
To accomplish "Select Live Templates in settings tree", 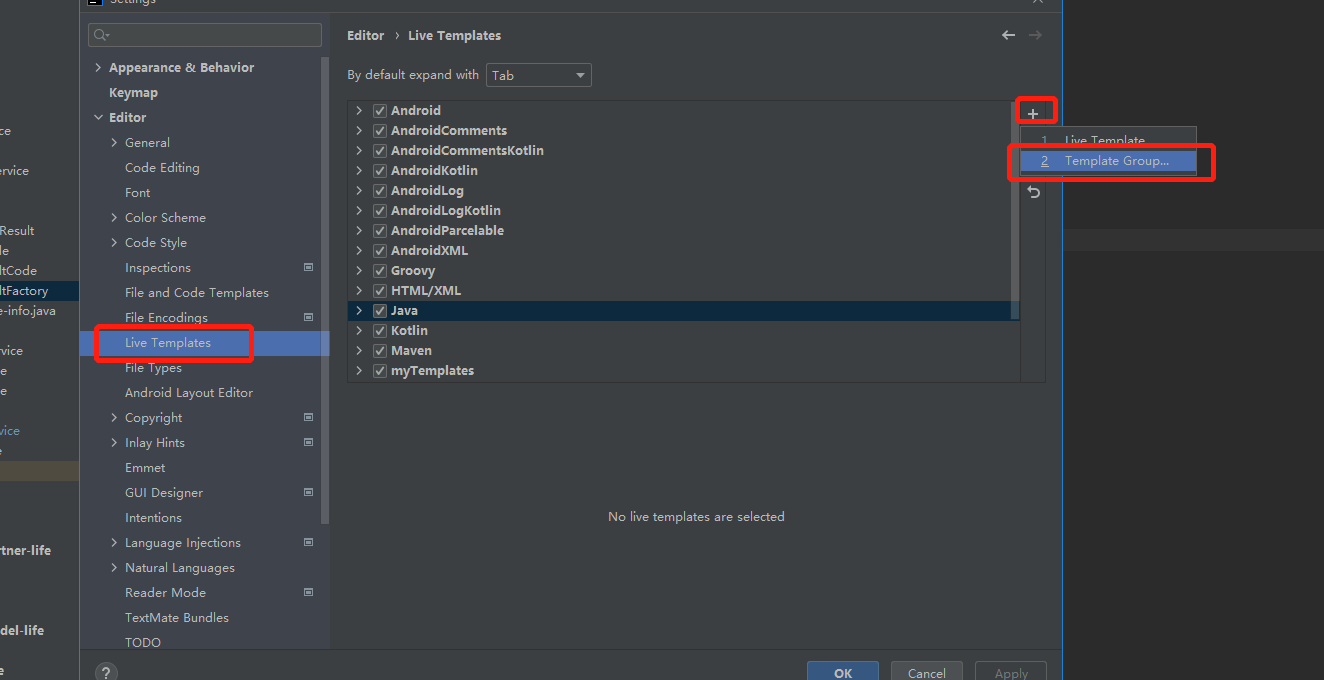I will pyautogui.click(x=168, y=342).
